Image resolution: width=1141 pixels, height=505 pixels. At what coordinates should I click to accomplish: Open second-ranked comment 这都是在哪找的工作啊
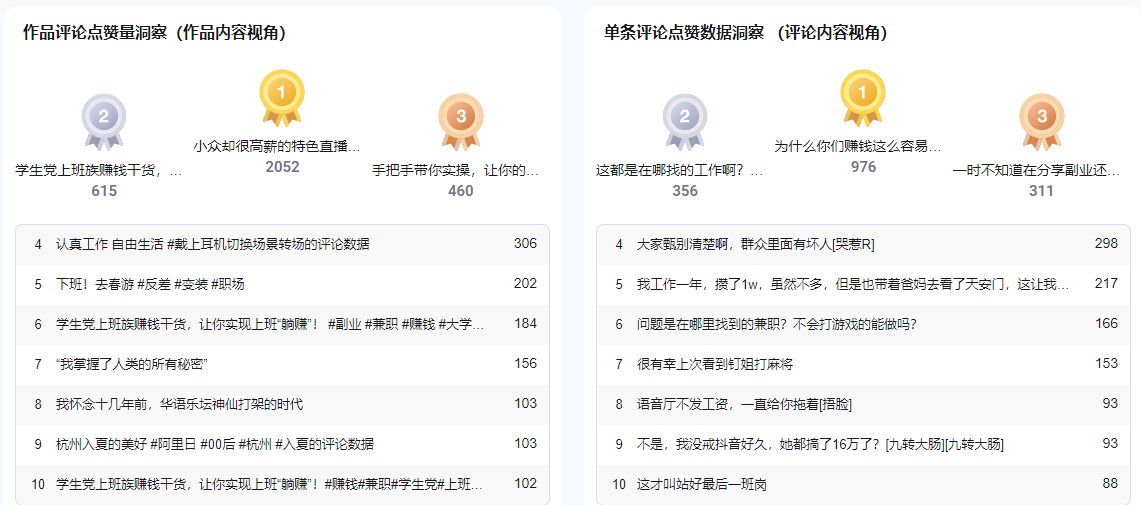[x=680, y=171]
